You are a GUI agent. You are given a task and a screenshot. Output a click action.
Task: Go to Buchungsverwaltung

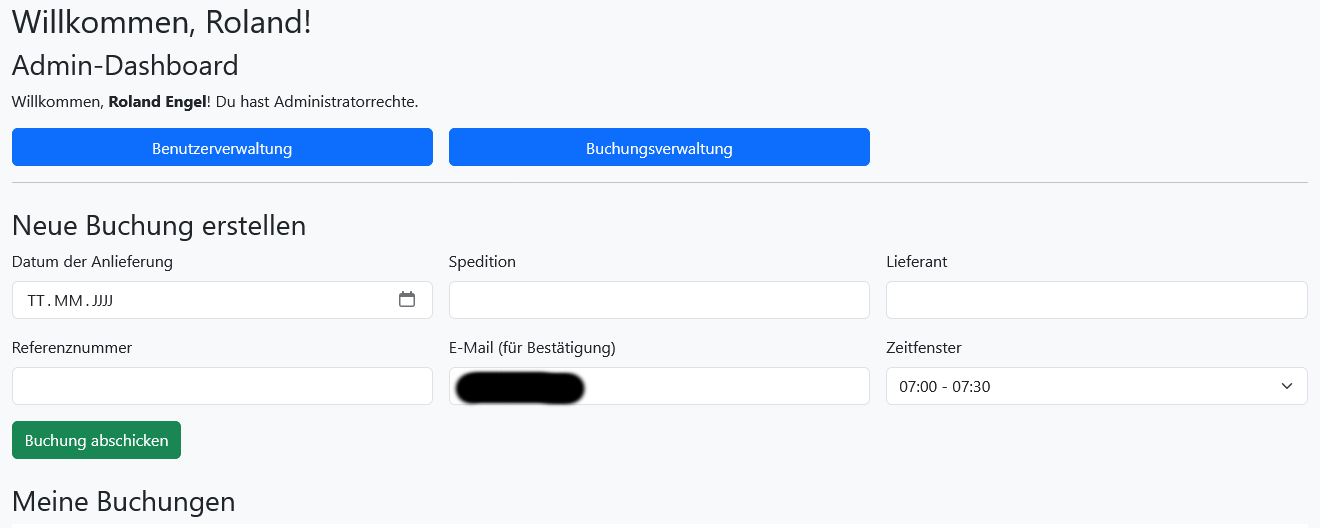point(659,147)
